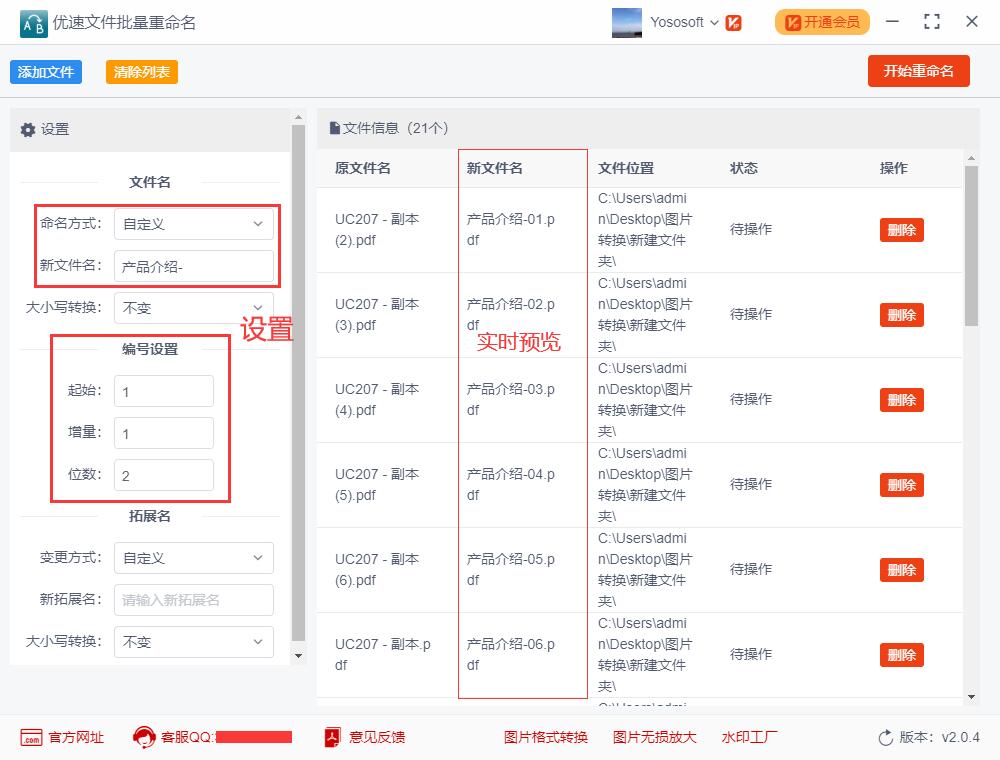Screen dimensions: 1000x760
Task: Expand the Yososoft account dropdown arrow
Action: tap(714, 23)
